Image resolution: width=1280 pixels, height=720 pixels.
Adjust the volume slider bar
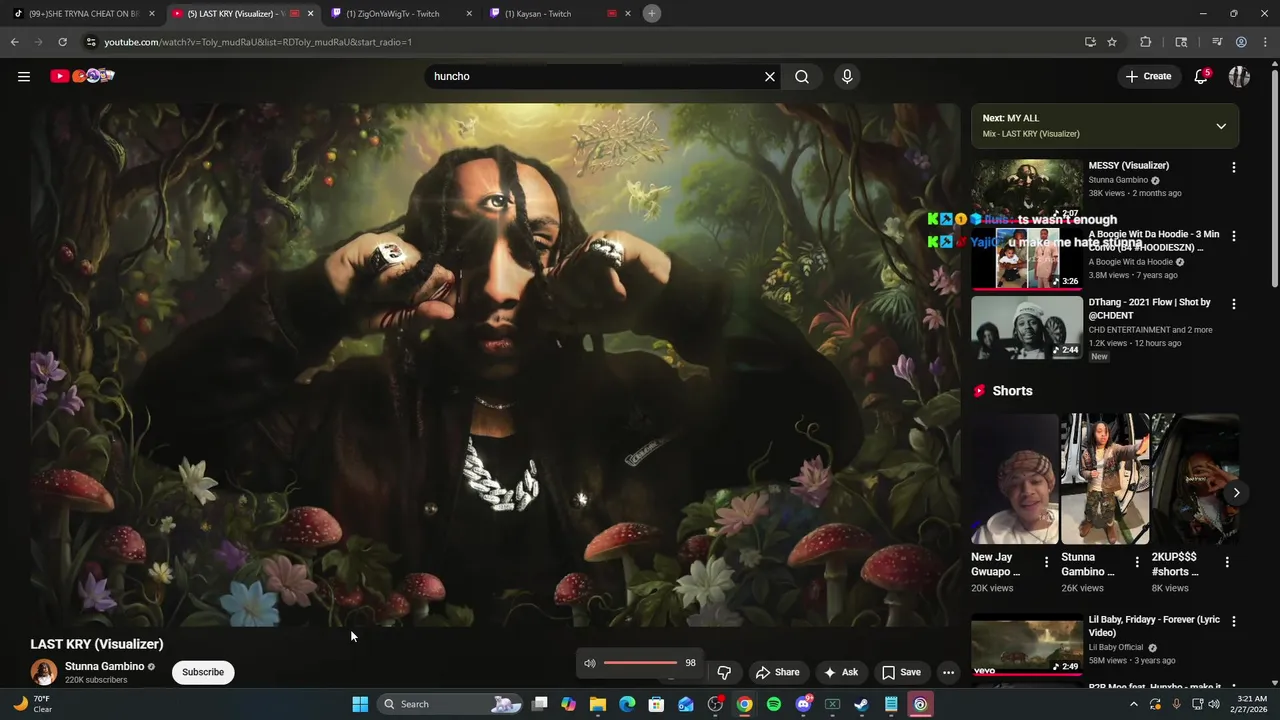click(x=641, y=663)
